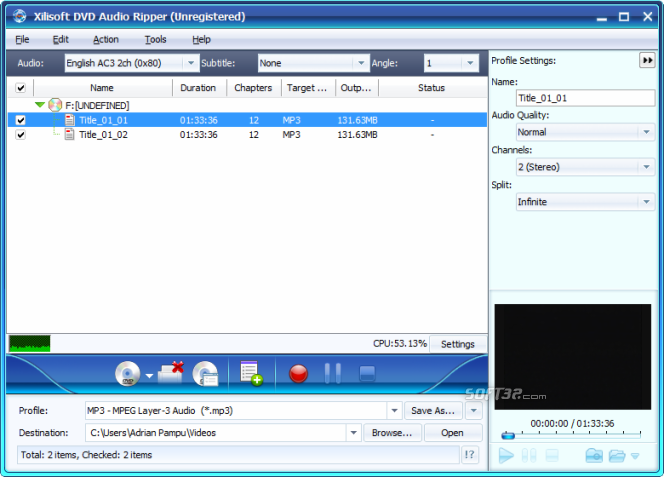Click the remove item icon with red X
This screenshot has width=664, height=477.
pos(171,373)
